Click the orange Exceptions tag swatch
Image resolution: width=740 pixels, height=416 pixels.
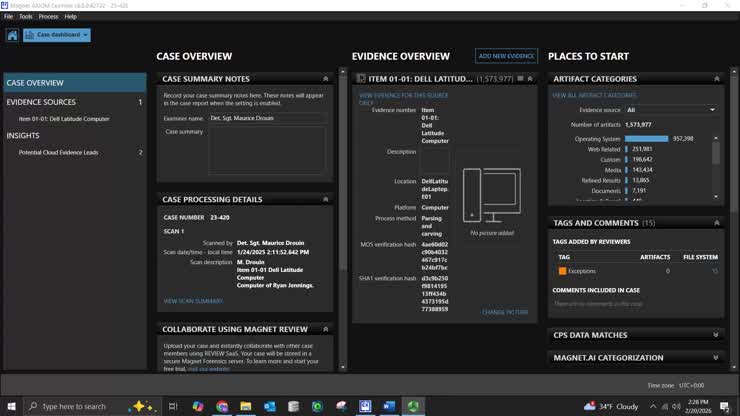(562, 271)
